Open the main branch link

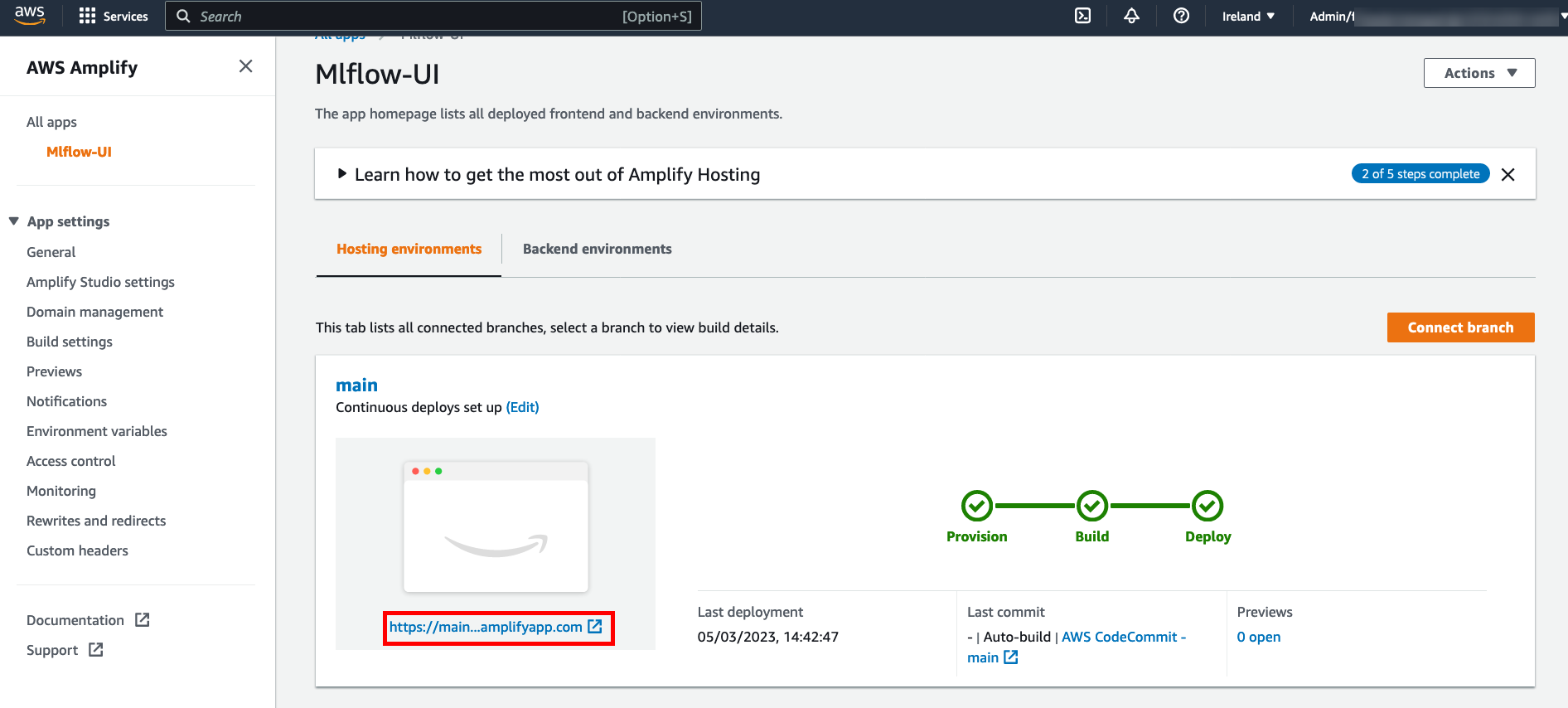356,385
